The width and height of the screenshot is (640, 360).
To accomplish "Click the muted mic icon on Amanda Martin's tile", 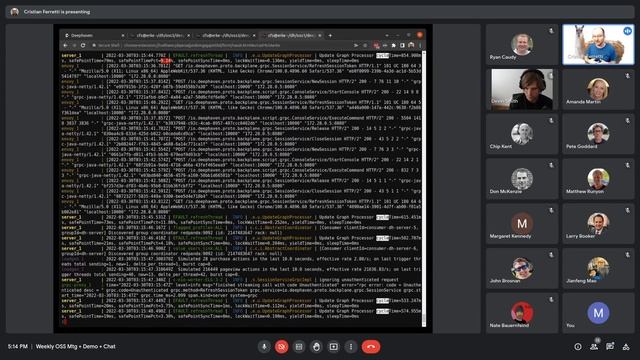I will 627,76.
